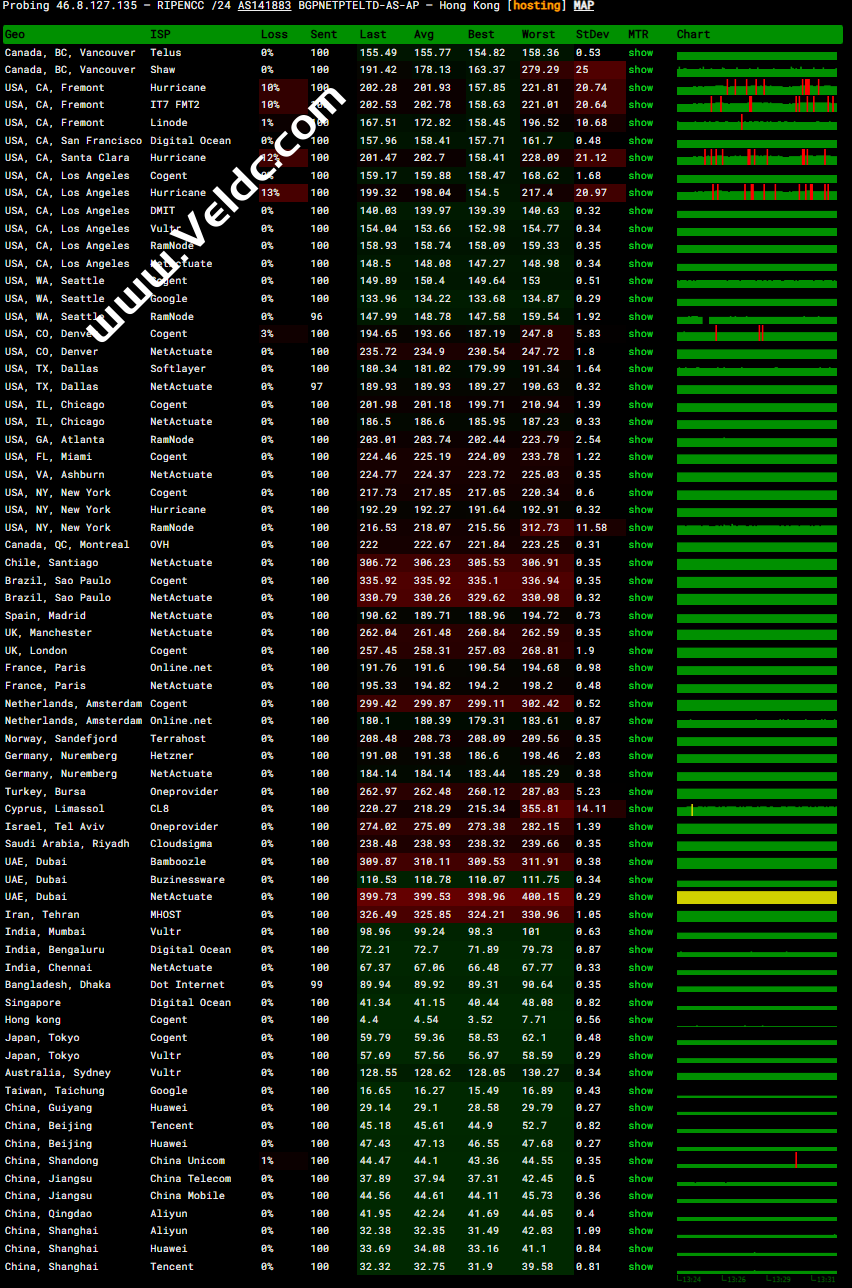Select the 355.81 worst latency value
The height and width of the screenshot is (1288, 852).
541,809
